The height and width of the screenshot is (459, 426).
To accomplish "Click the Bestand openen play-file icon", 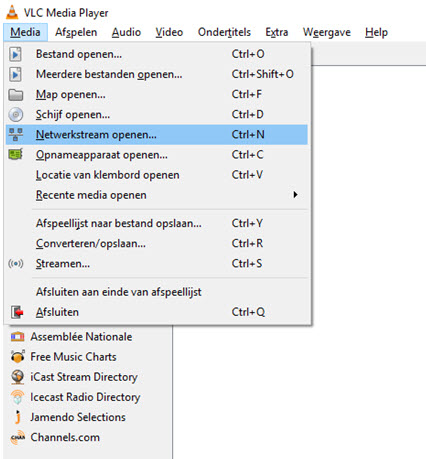I will click(15, 54).
